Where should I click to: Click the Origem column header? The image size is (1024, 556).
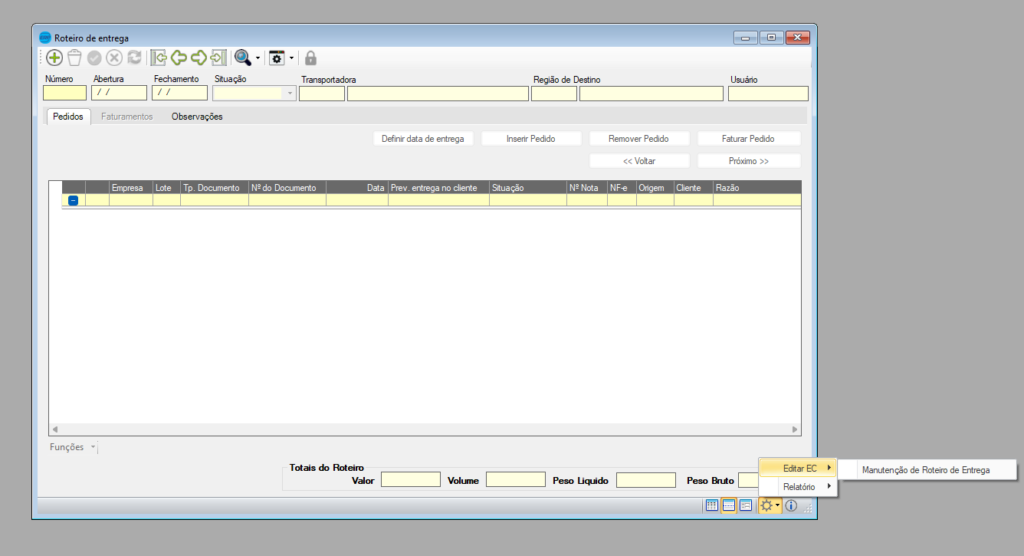coord(655,188)
